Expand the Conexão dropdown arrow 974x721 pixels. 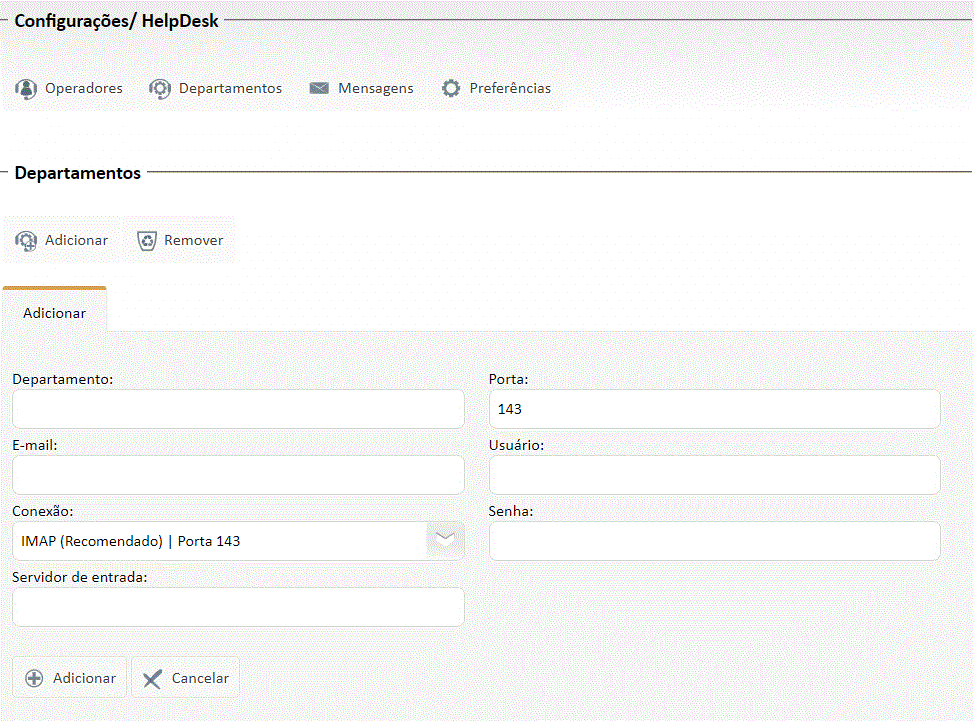445,540
